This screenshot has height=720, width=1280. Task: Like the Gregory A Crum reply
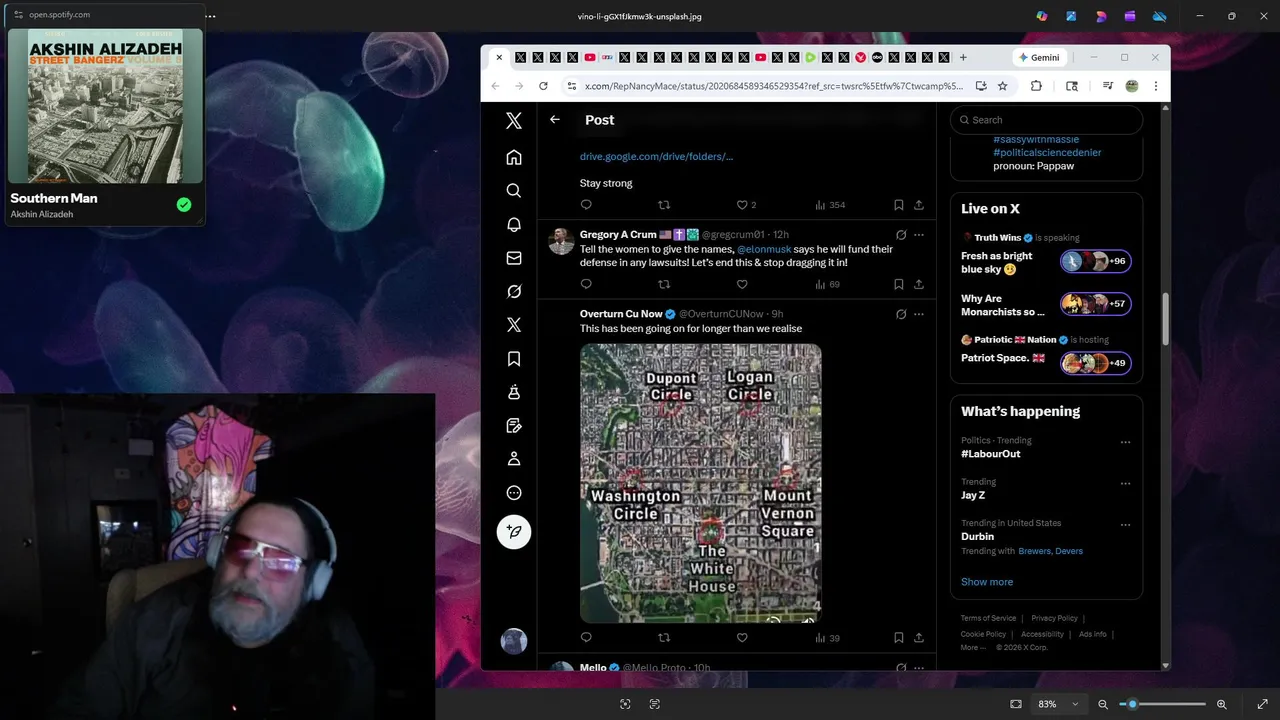pyautogui.click(x=742, y=284)
